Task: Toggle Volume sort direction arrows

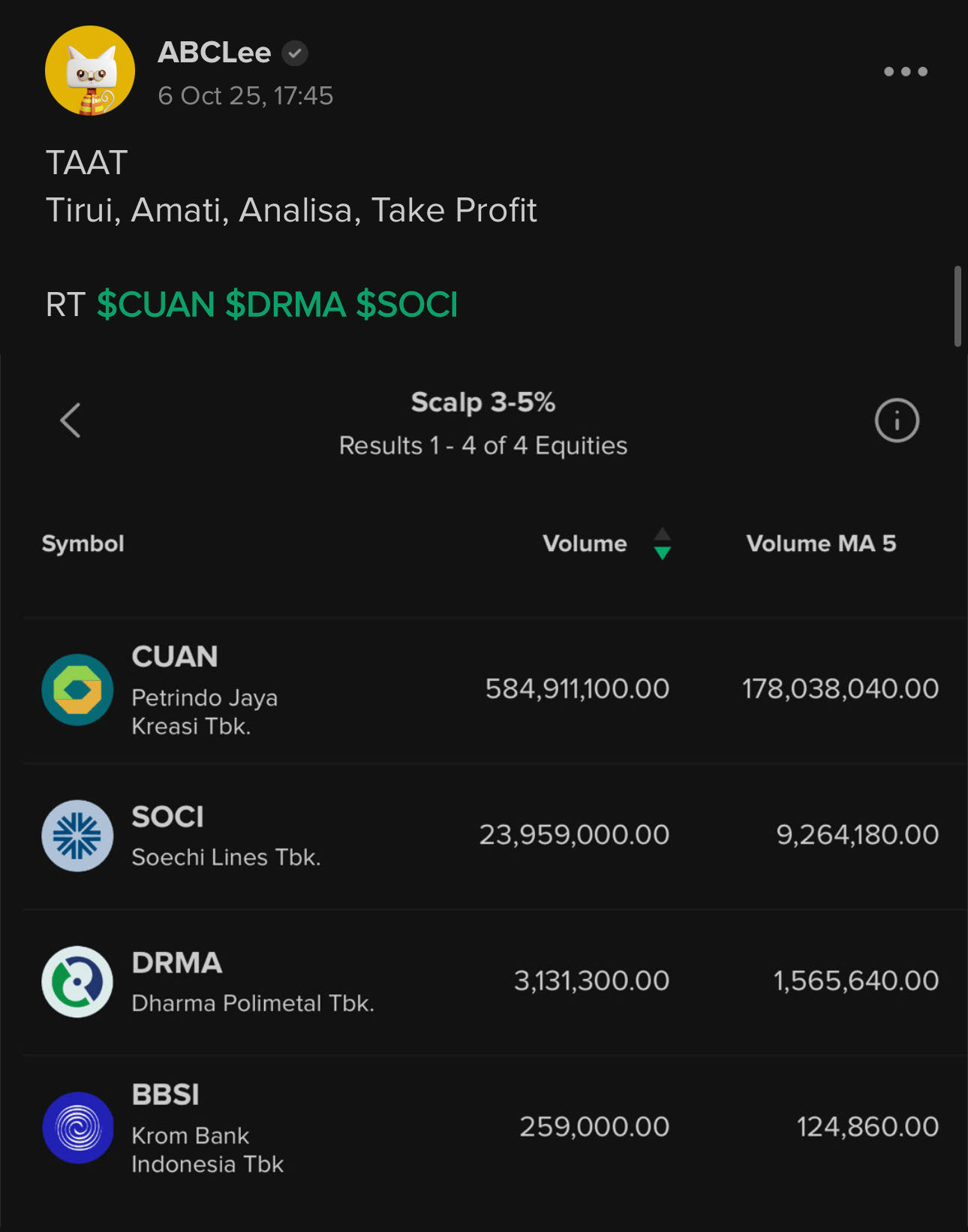Action: tap(662, 544)
